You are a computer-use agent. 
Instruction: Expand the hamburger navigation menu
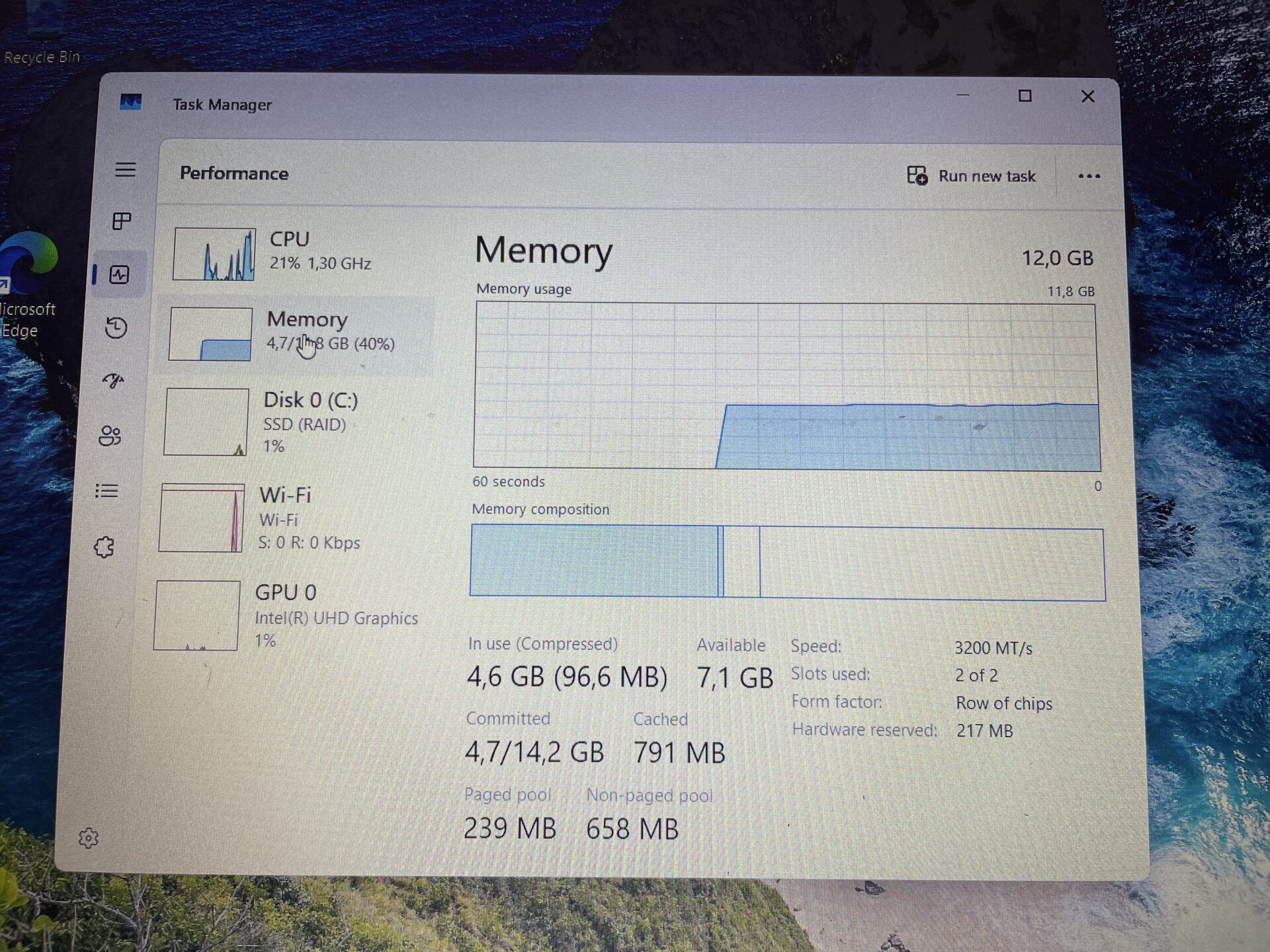tap(125, 170)
